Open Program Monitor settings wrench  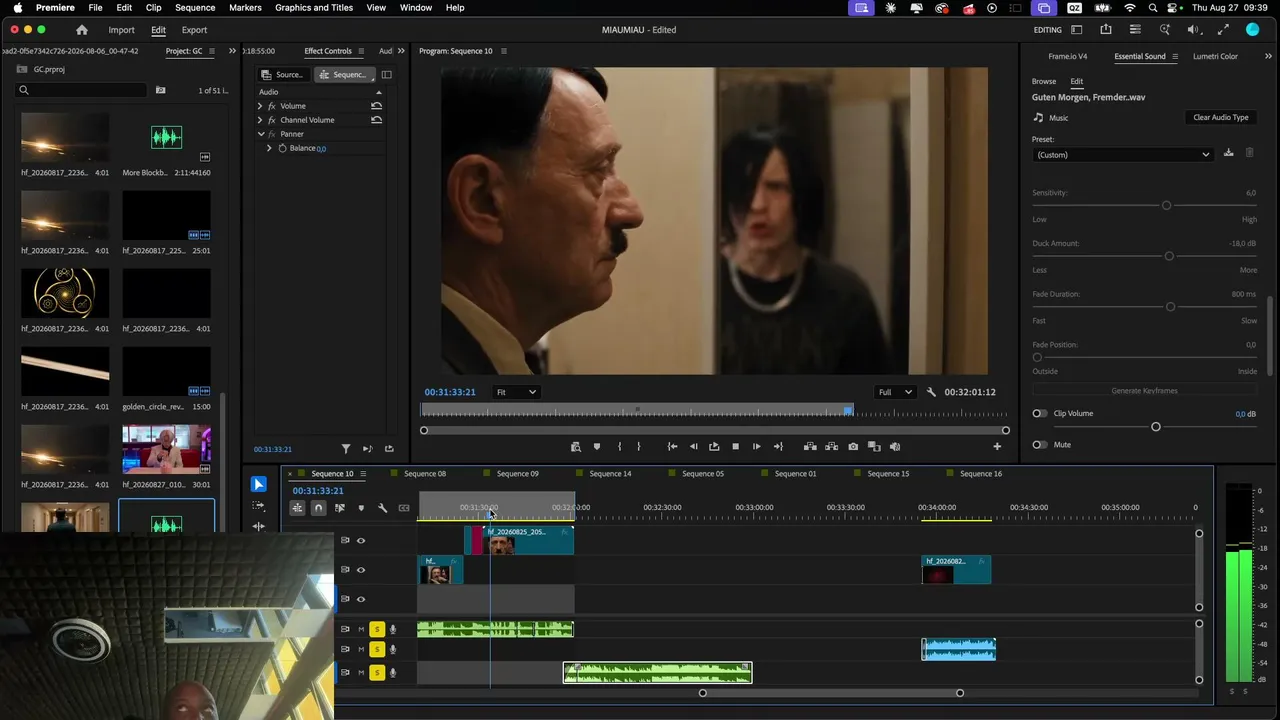[931, 392]
